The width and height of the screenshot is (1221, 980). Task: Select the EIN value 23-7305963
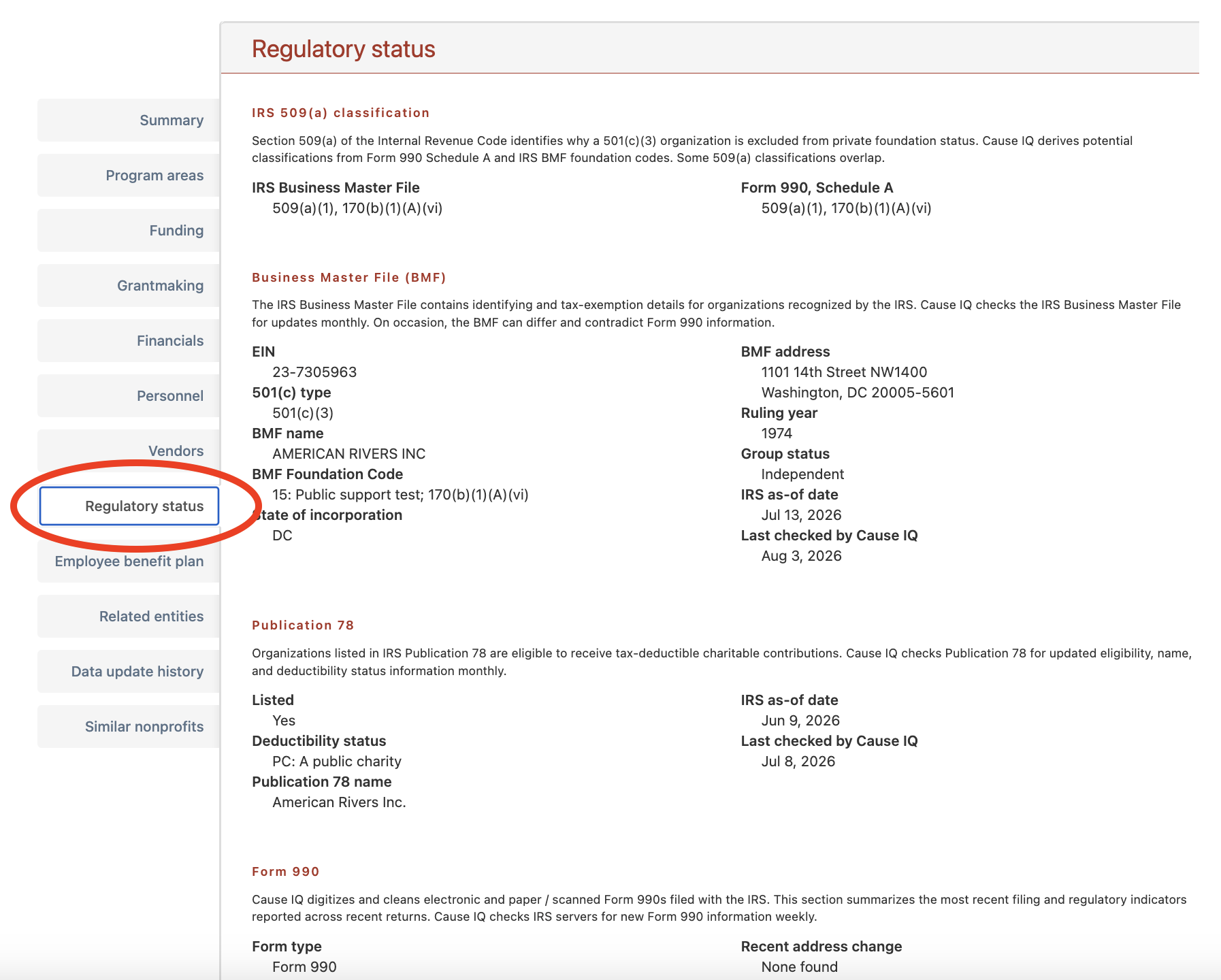[314, 372]
